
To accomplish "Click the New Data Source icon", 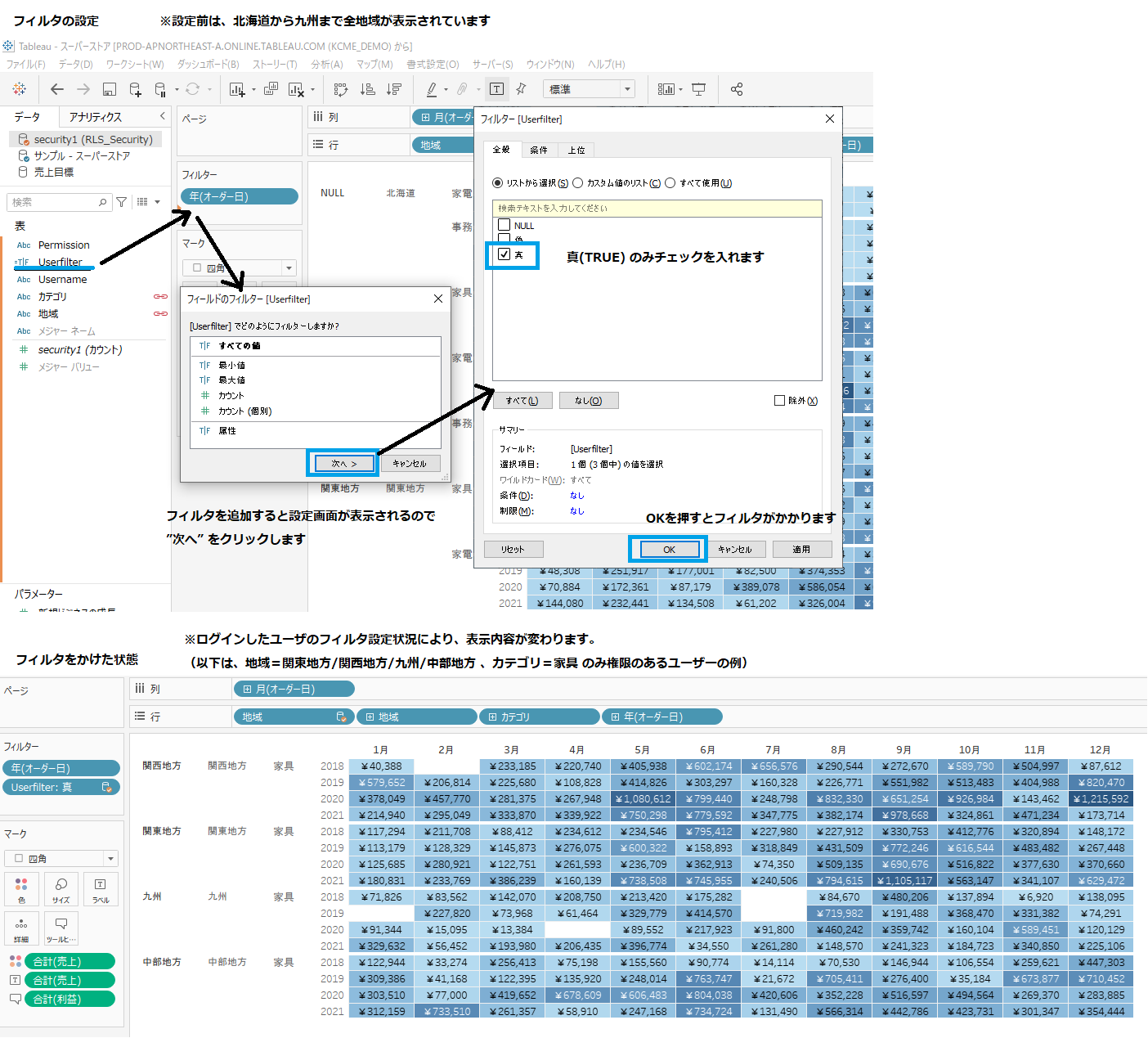I will 135,89.
